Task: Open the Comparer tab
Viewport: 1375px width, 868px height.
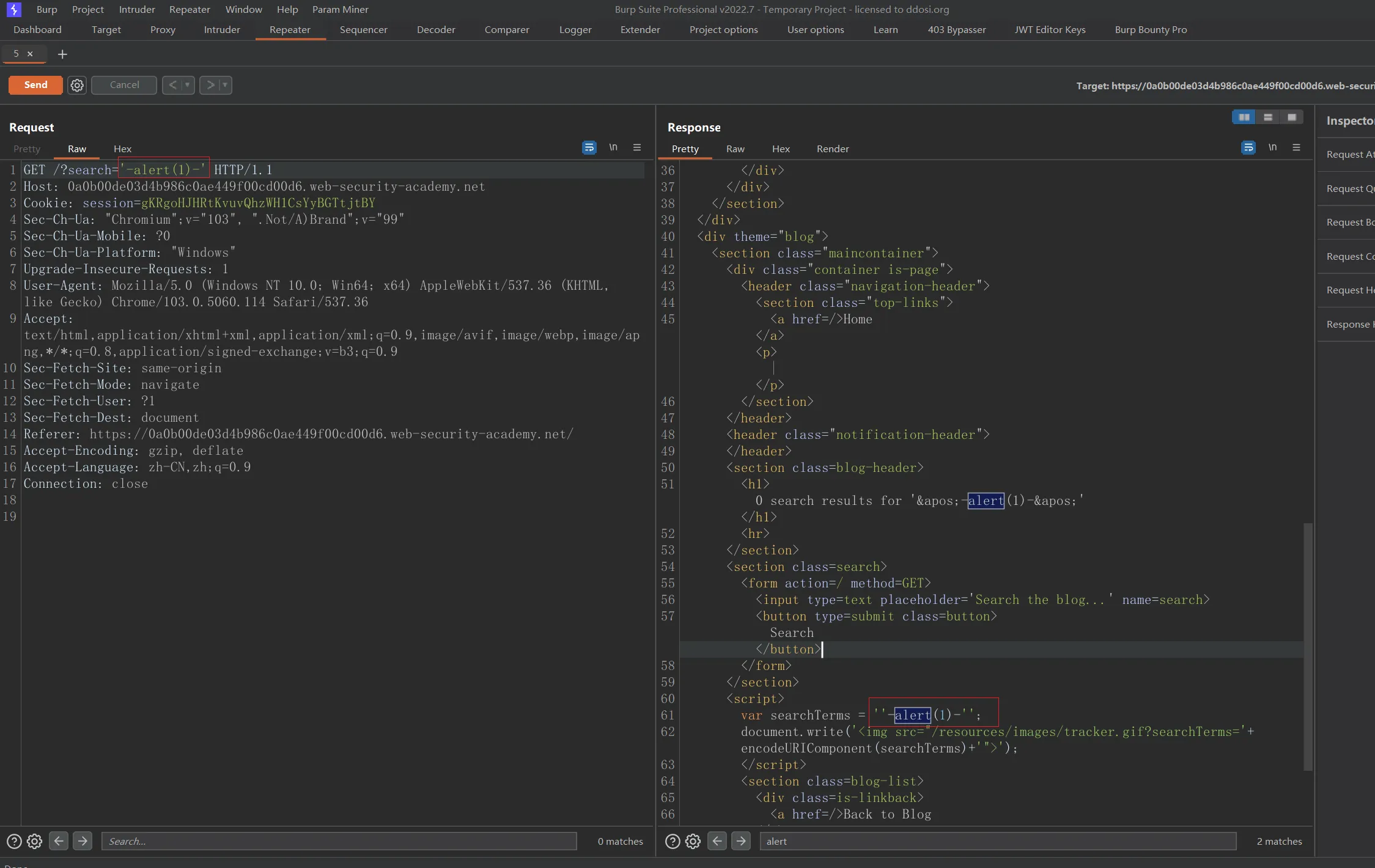Action: [507, 29]
